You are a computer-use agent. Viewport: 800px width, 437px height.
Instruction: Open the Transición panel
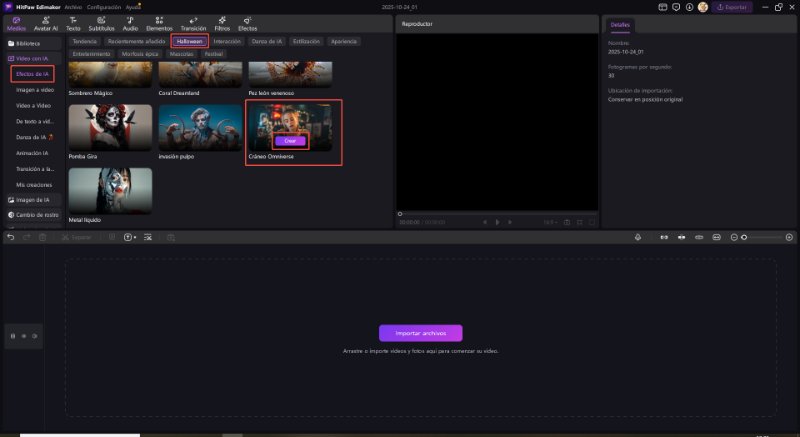click(193, 24)
